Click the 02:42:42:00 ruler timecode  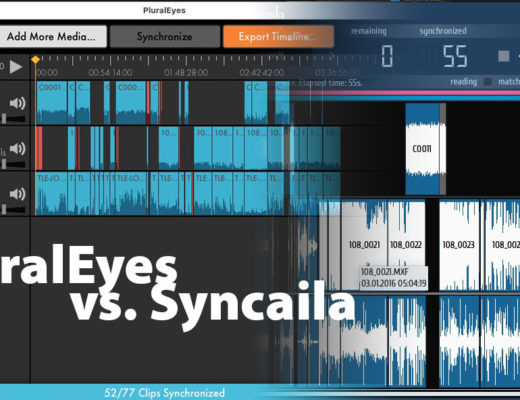click(262, 73)
